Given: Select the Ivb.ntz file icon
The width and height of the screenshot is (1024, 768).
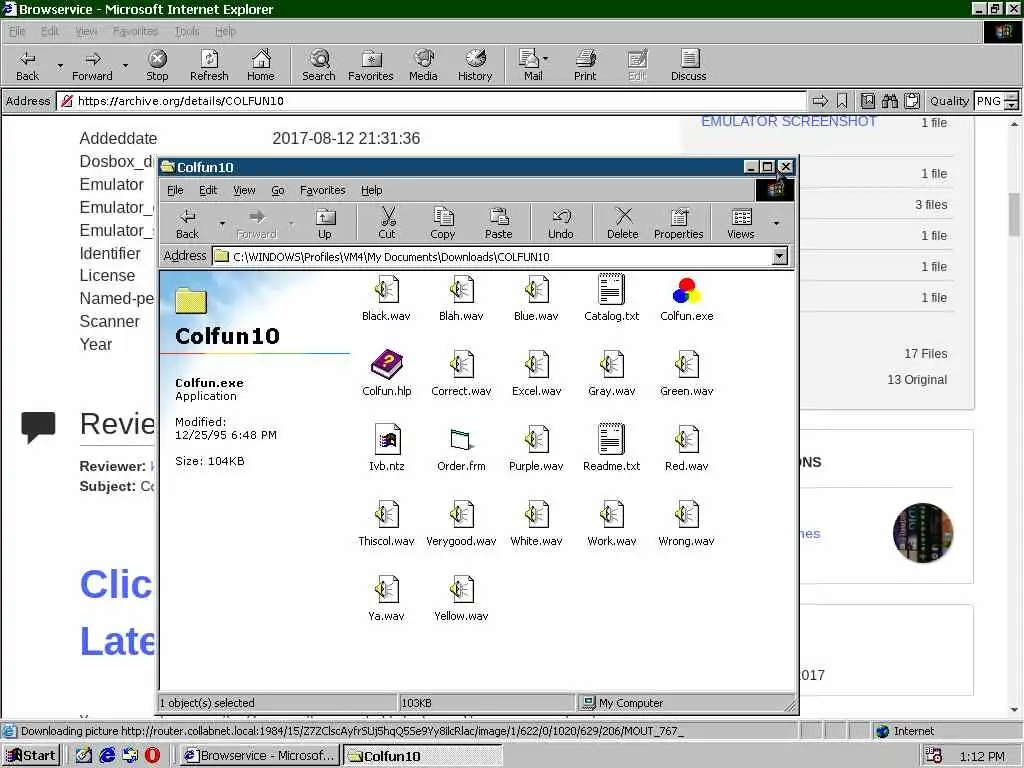Looking at the screenshot, I should tap(387, 448).
